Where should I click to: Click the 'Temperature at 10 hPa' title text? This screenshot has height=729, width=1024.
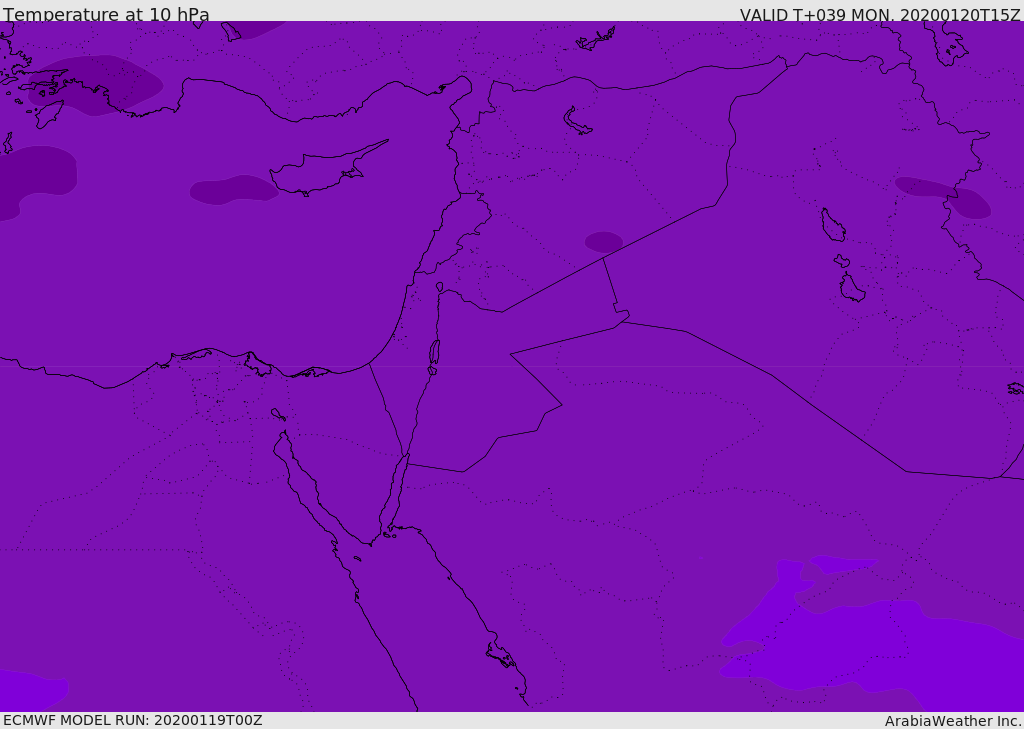click(x=106, y=14)
